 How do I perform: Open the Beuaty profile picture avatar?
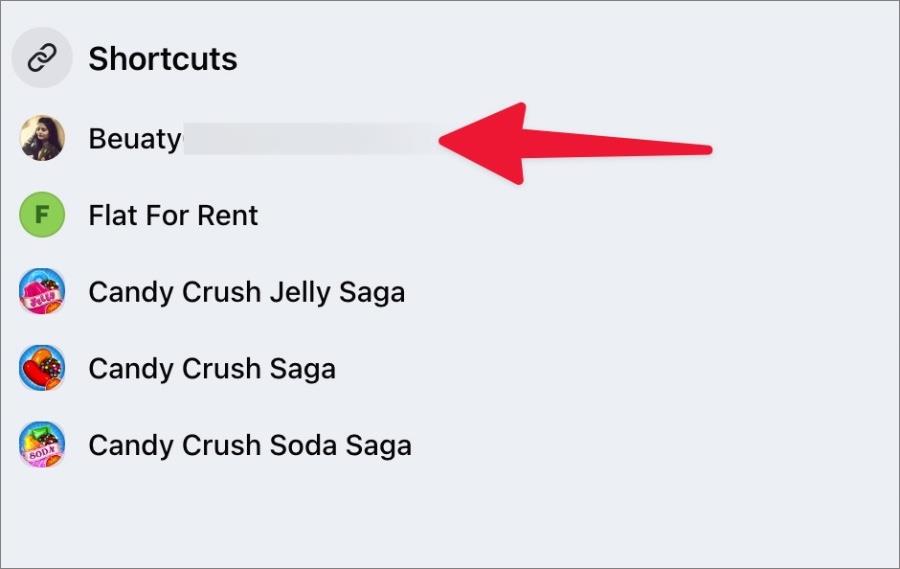tap(42, 138)
